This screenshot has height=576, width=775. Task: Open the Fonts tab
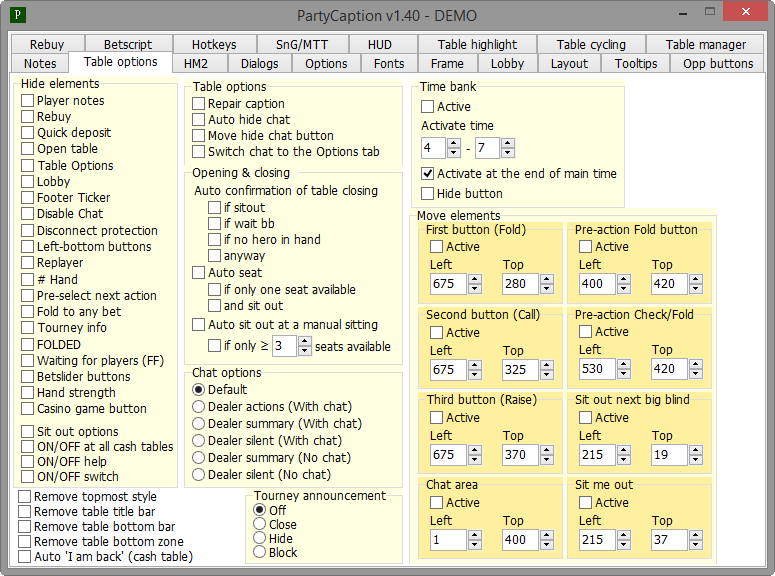(389, 63)
